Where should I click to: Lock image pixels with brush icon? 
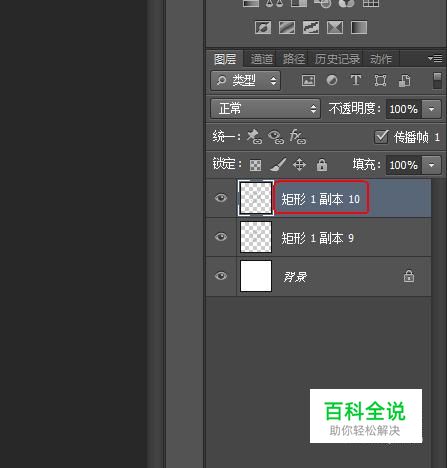pos(278,164)
